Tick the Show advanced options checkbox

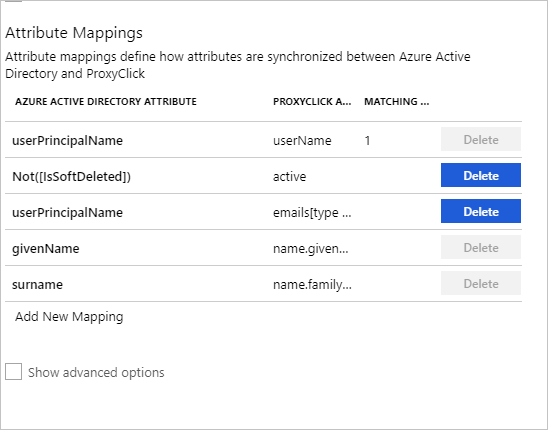(x=13, y=371)
